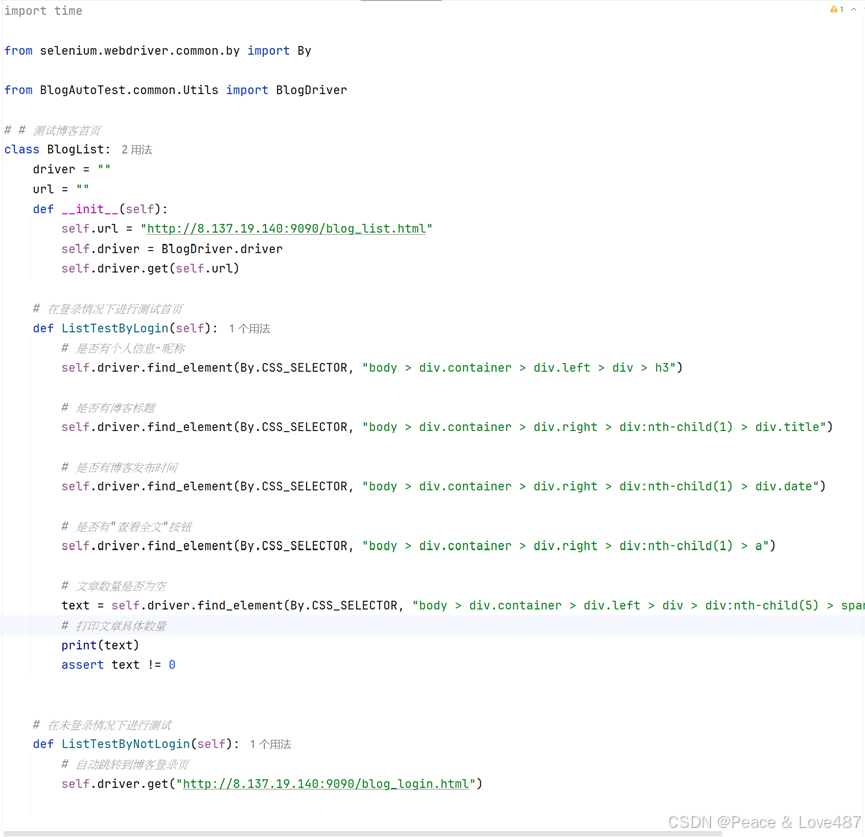
Task: Click method name 'ListTestByNotLogin'
Action: pyautogui.click(x=126, y=744)
